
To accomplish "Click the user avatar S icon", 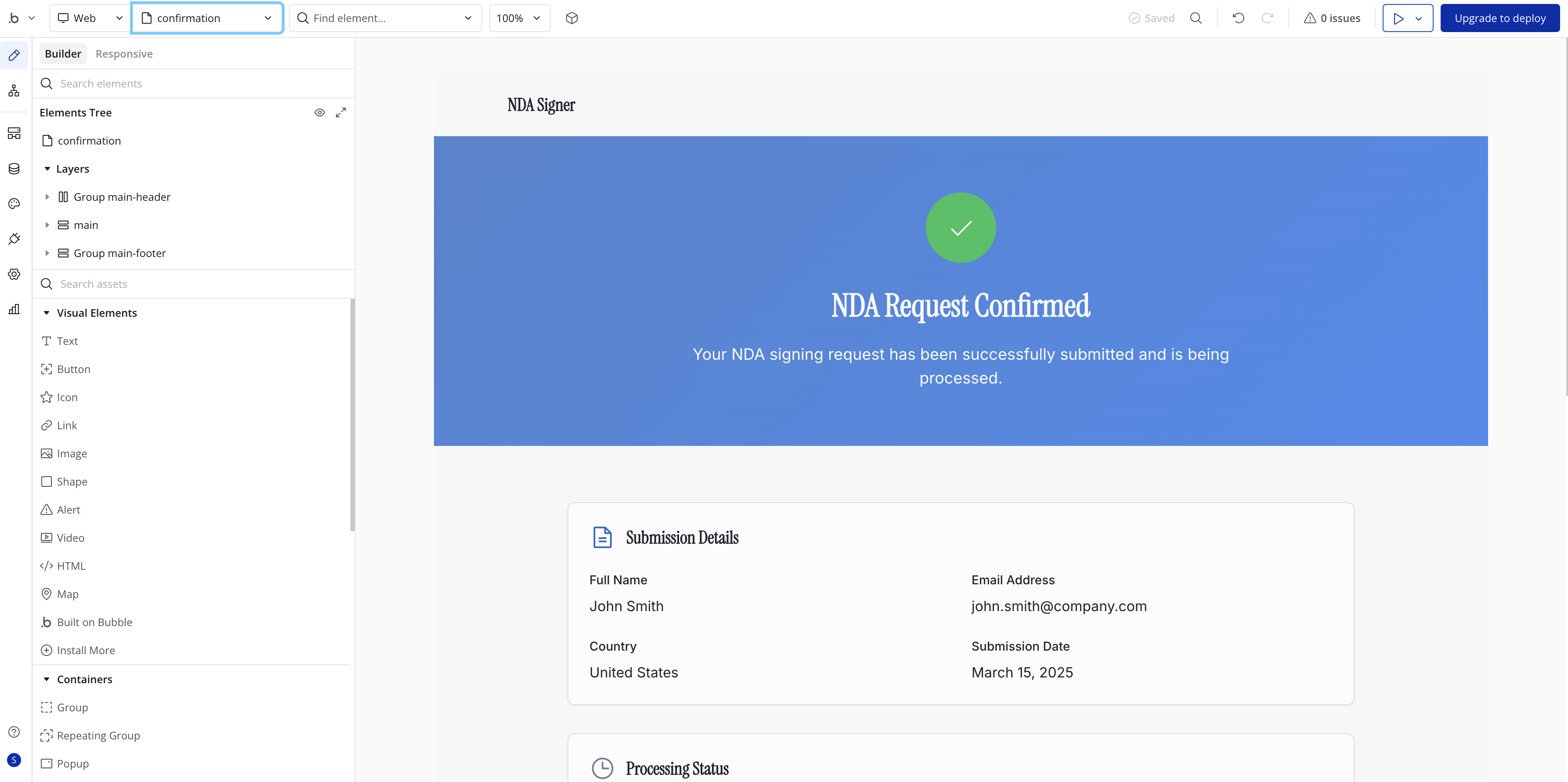I will [14, 760].
